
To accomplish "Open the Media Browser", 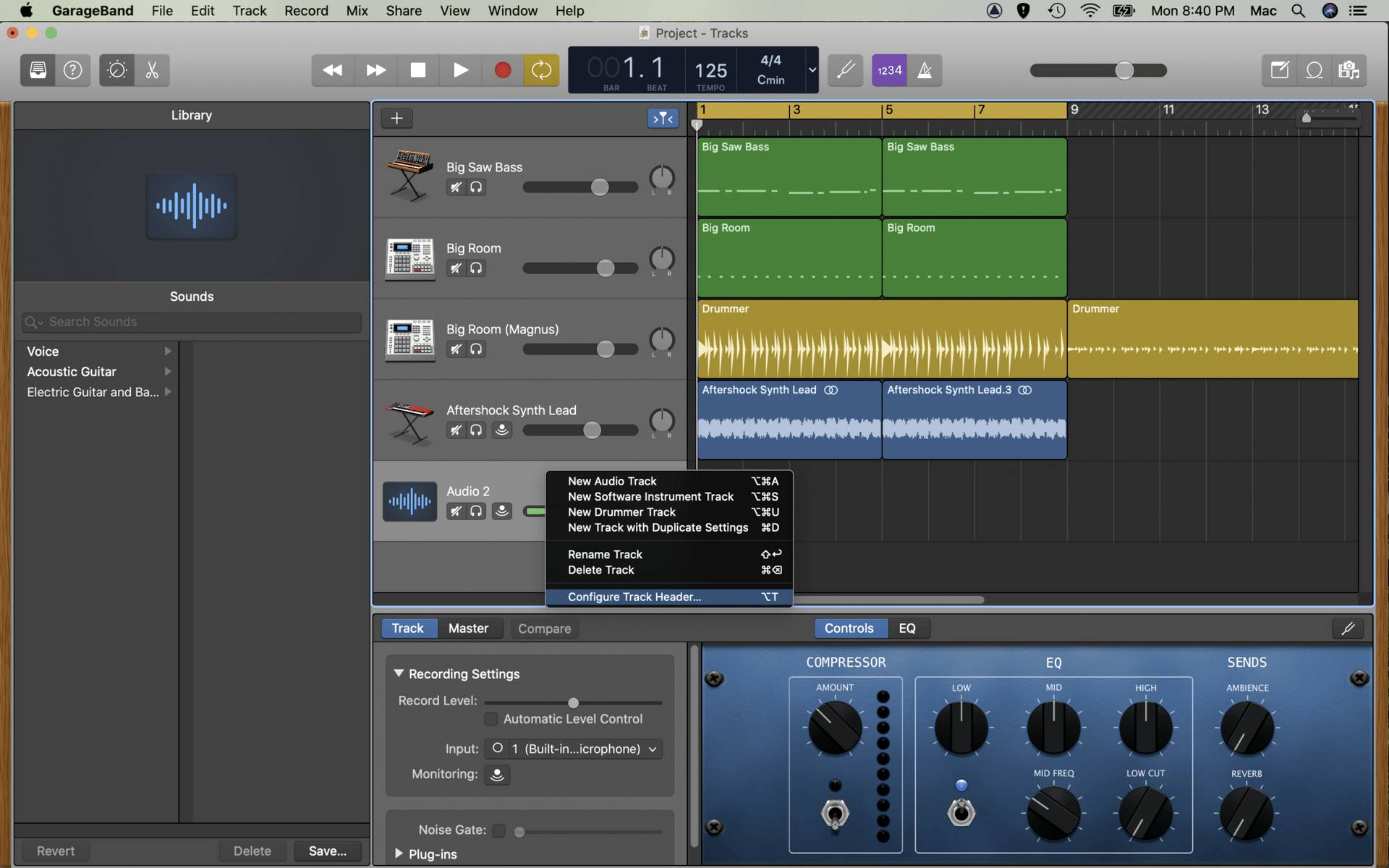I will (x=1348, y=70).
